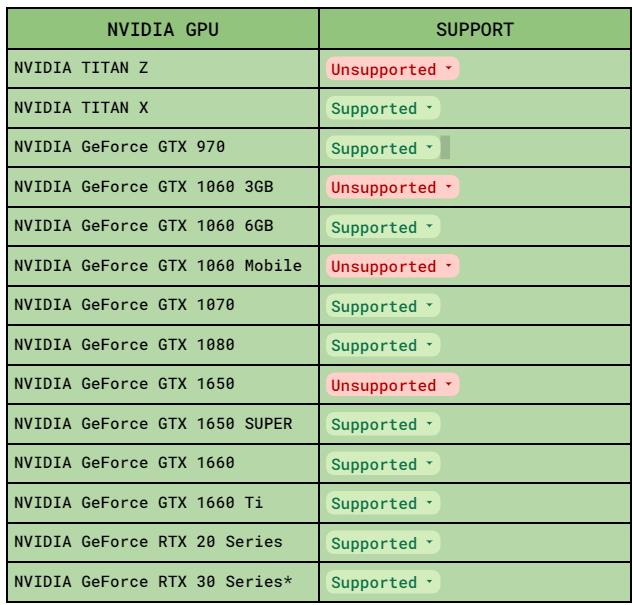This screenshot has width=633, height=605.
Task: Open the GTX 1060 6GB support dropdown
Action: (x=382, y=228)
